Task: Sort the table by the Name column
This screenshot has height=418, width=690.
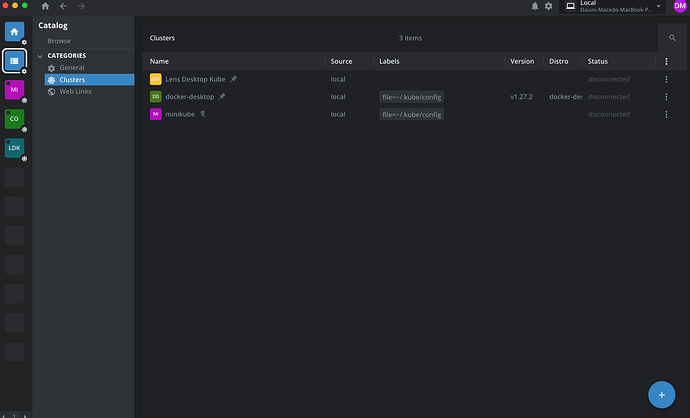Action: pos(160,62)
